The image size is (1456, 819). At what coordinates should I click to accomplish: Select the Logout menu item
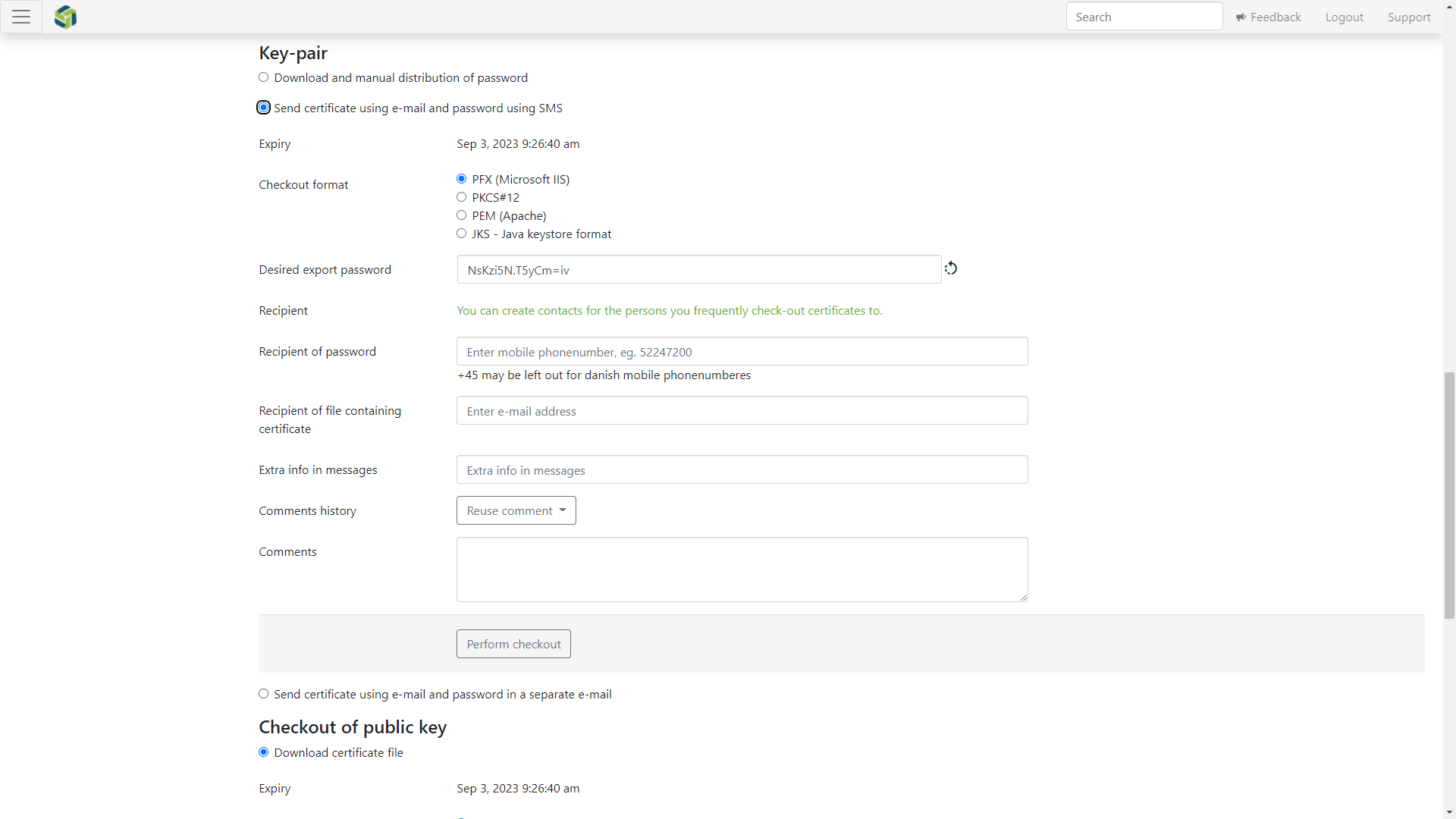click(1345, 17)
